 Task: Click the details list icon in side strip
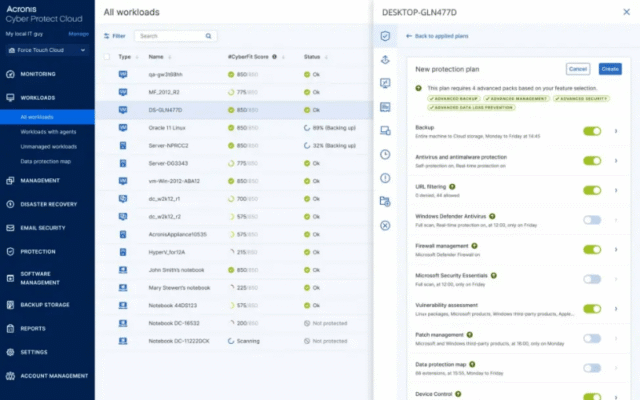tap(385, 107)
